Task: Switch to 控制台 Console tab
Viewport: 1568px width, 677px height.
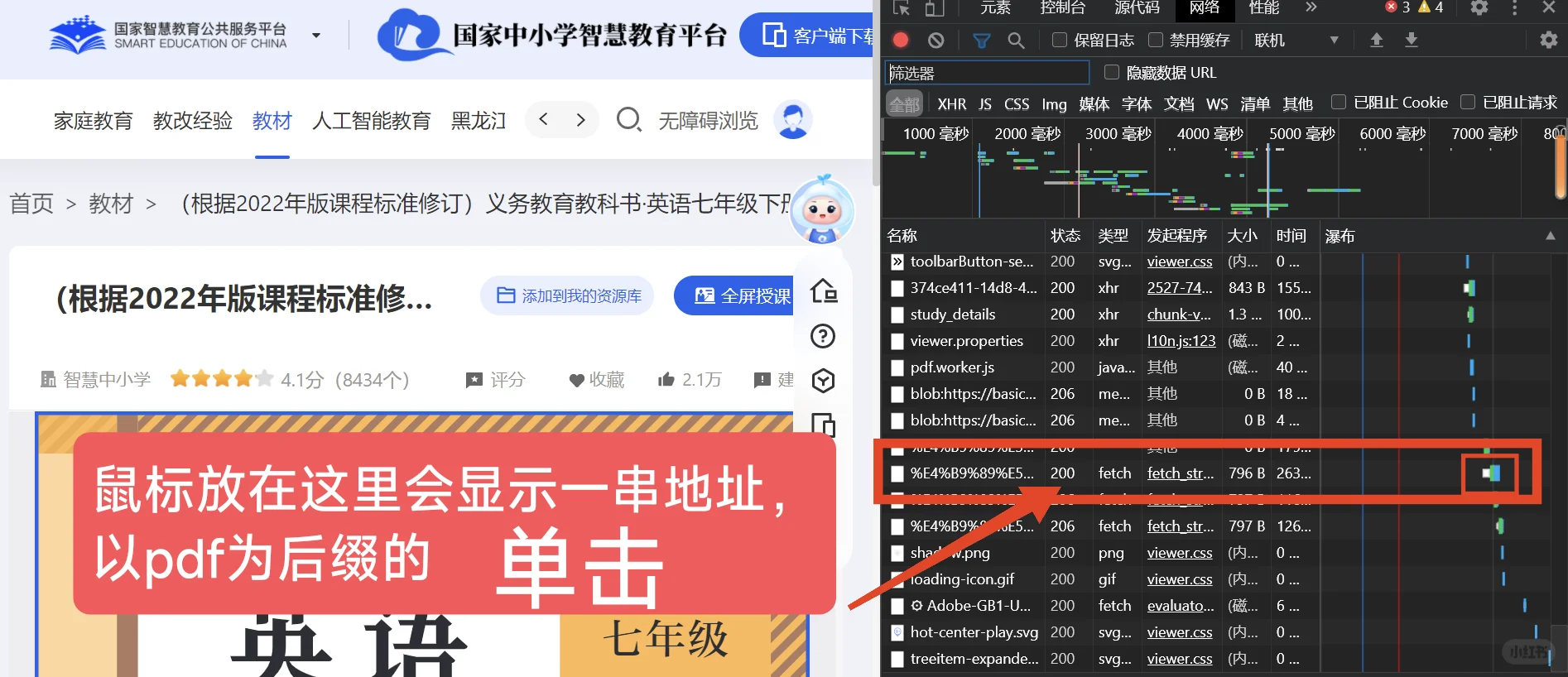Action: (x=1062, y=7)
